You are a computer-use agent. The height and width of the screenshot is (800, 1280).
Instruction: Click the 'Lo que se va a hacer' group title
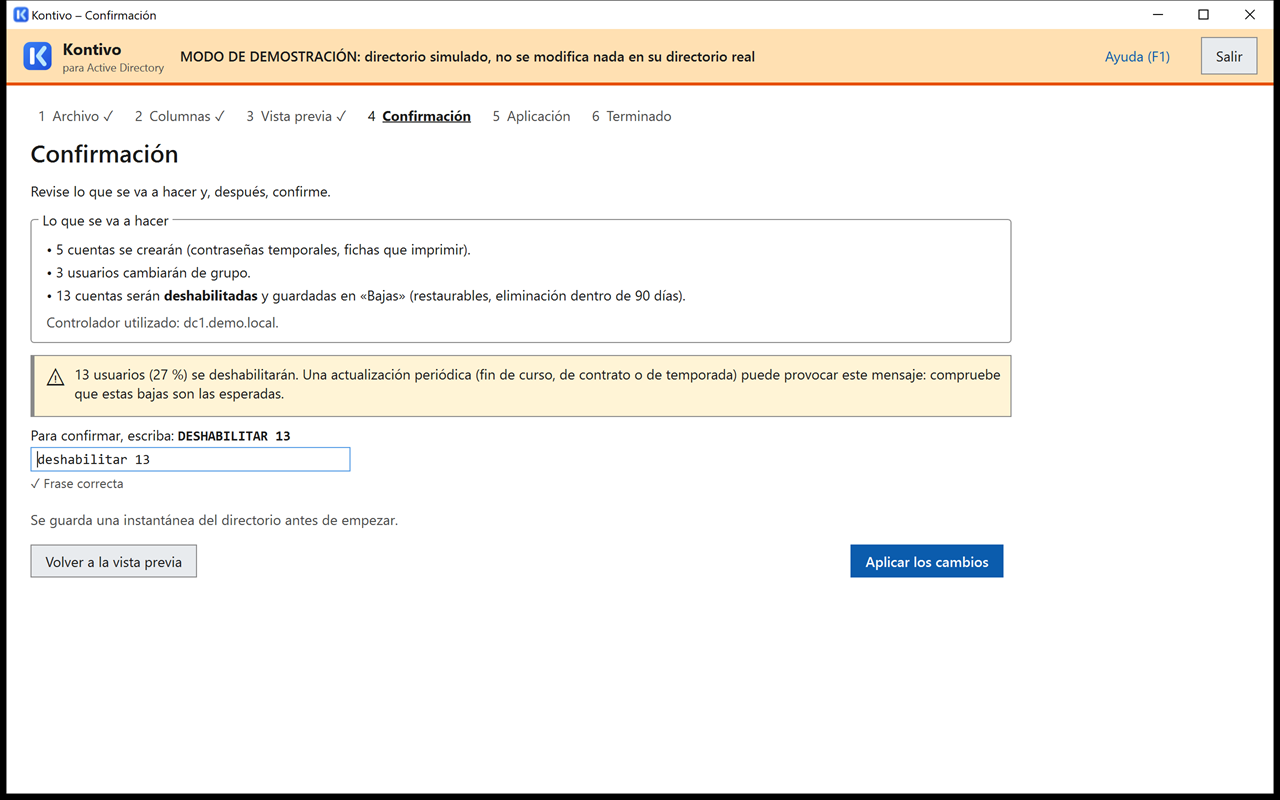[x=106, y=221]
